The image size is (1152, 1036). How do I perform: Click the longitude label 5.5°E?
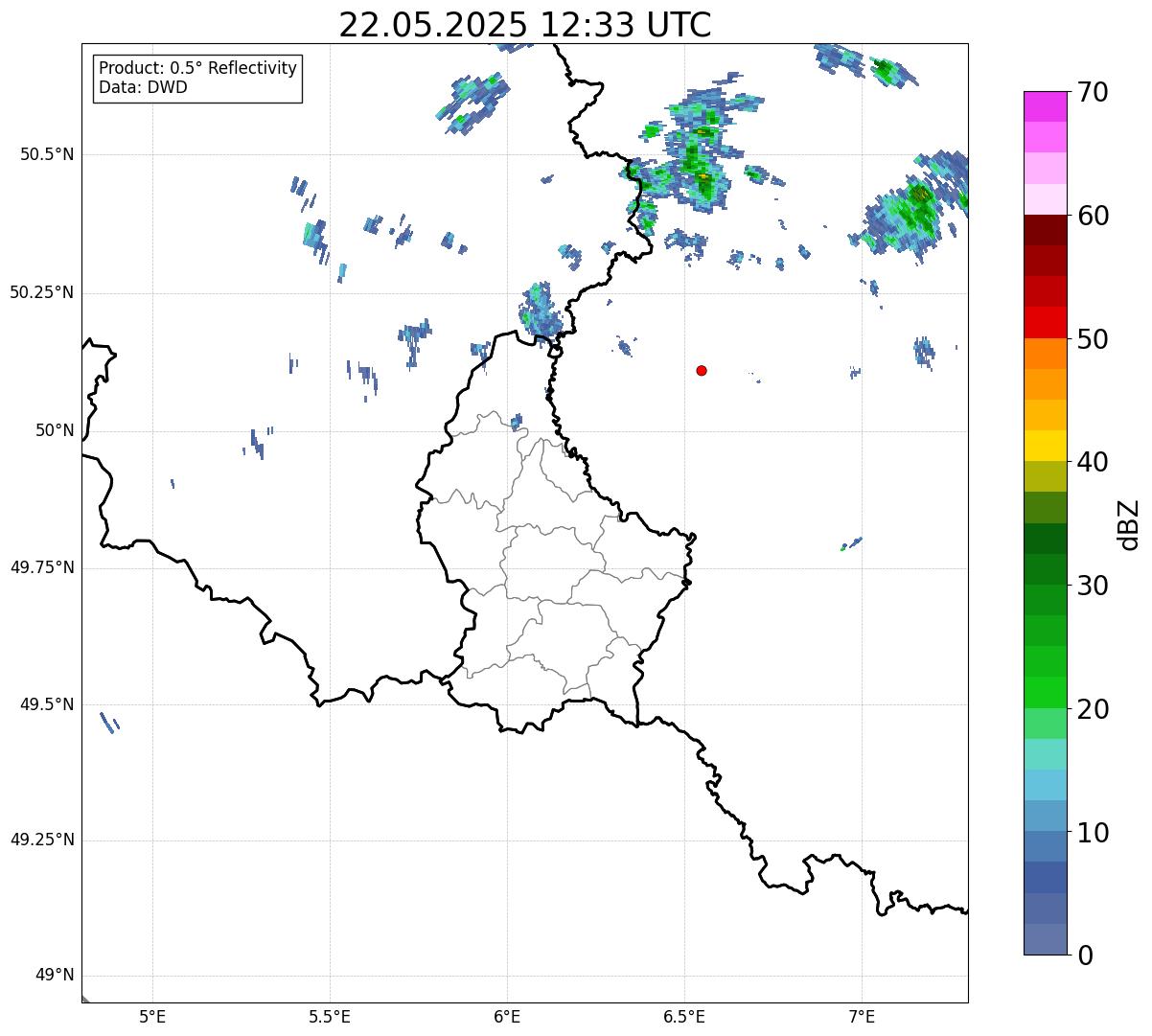330,1017
